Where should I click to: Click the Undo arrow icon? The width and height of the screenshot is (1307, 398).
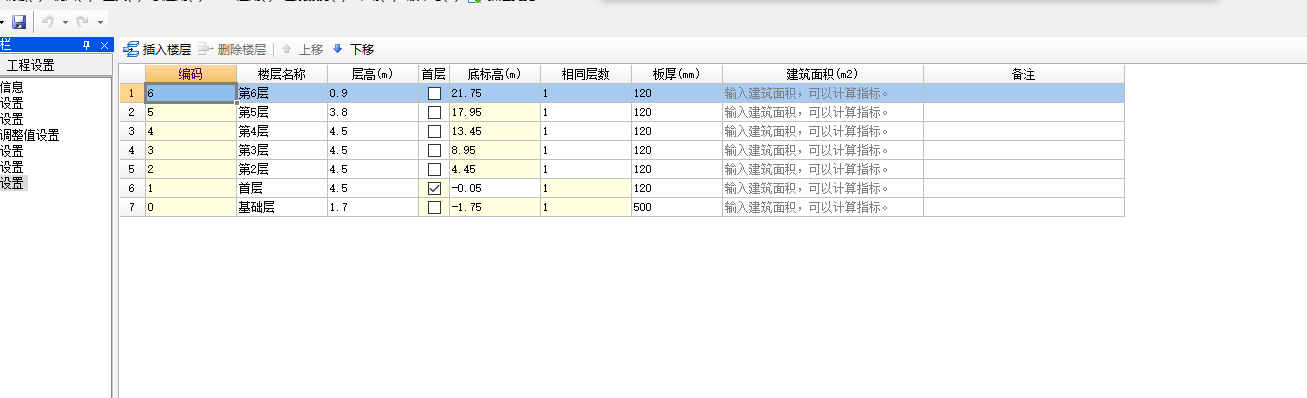click(47, 21)
